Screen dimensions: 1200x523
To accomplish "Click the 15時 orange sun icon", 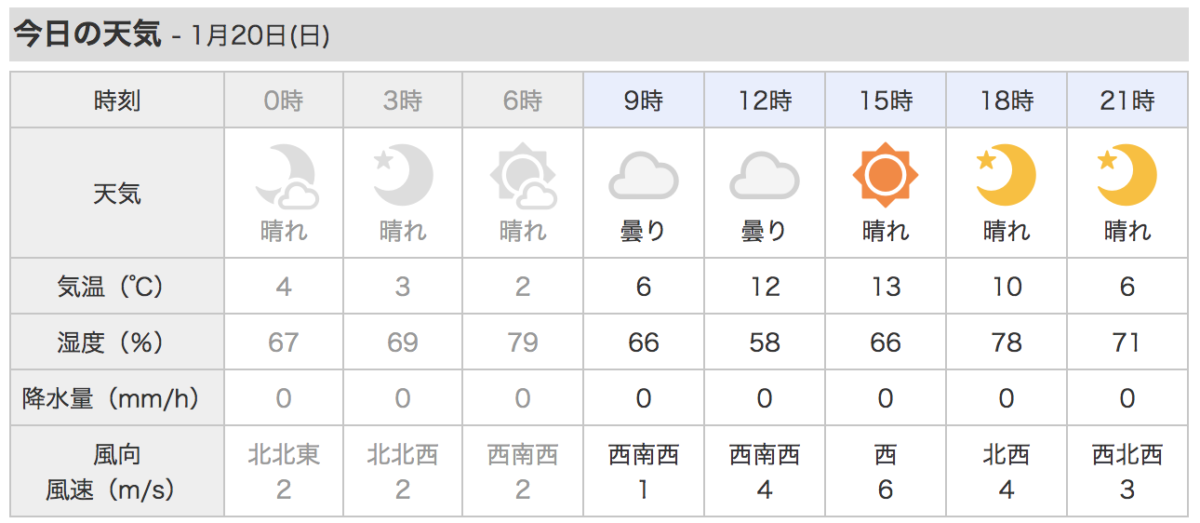I will click(885, 176).
